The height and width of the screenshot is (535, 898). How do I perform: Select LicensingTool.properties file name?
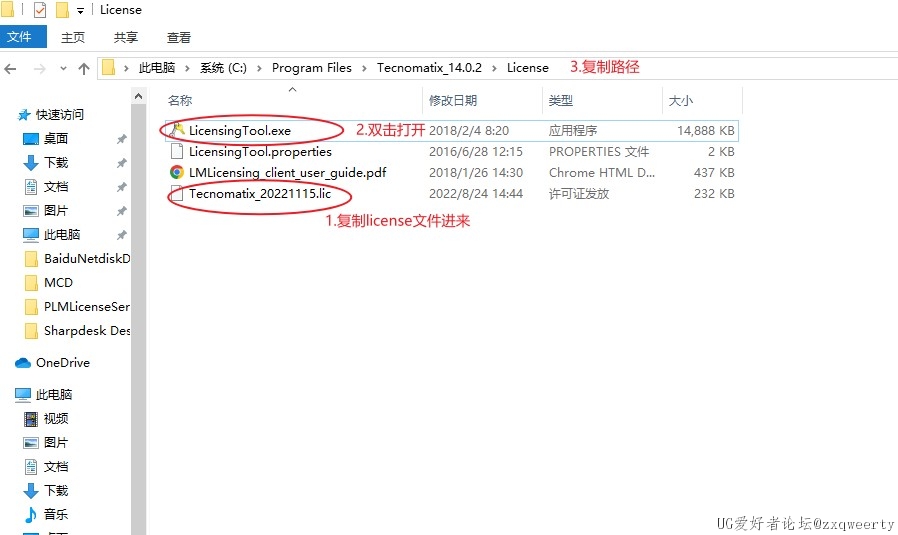(260, 152)
